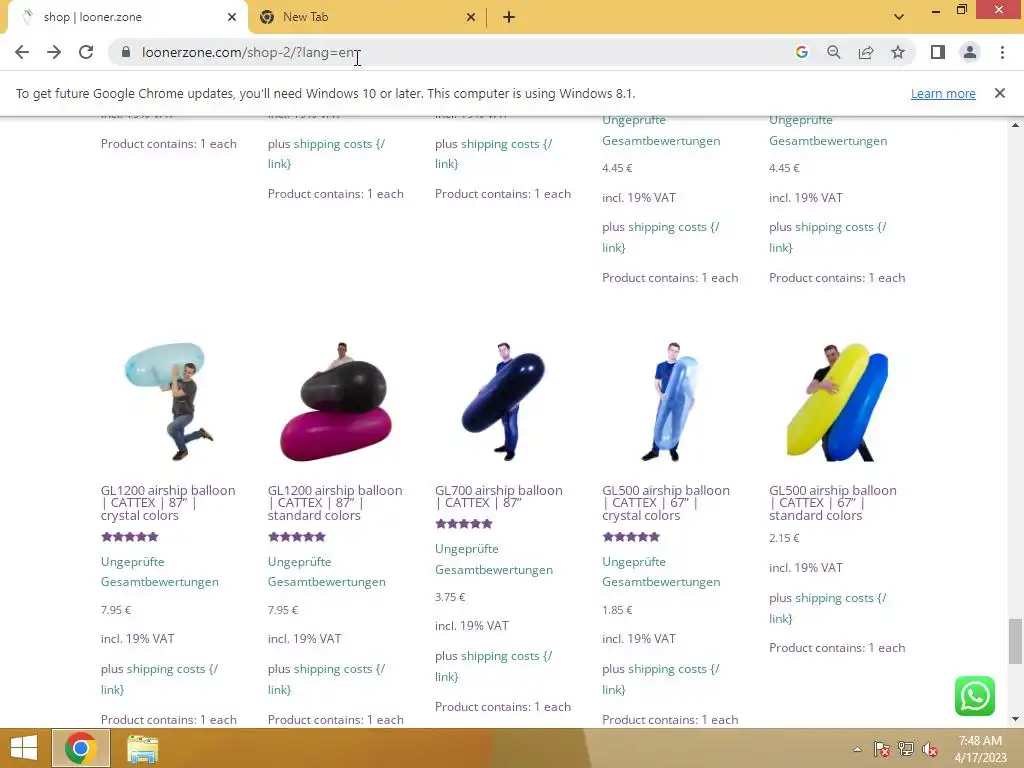Open GL500 standard colors product title
Viewport: 1024px width, 768px height.
(x=833, y=503)
